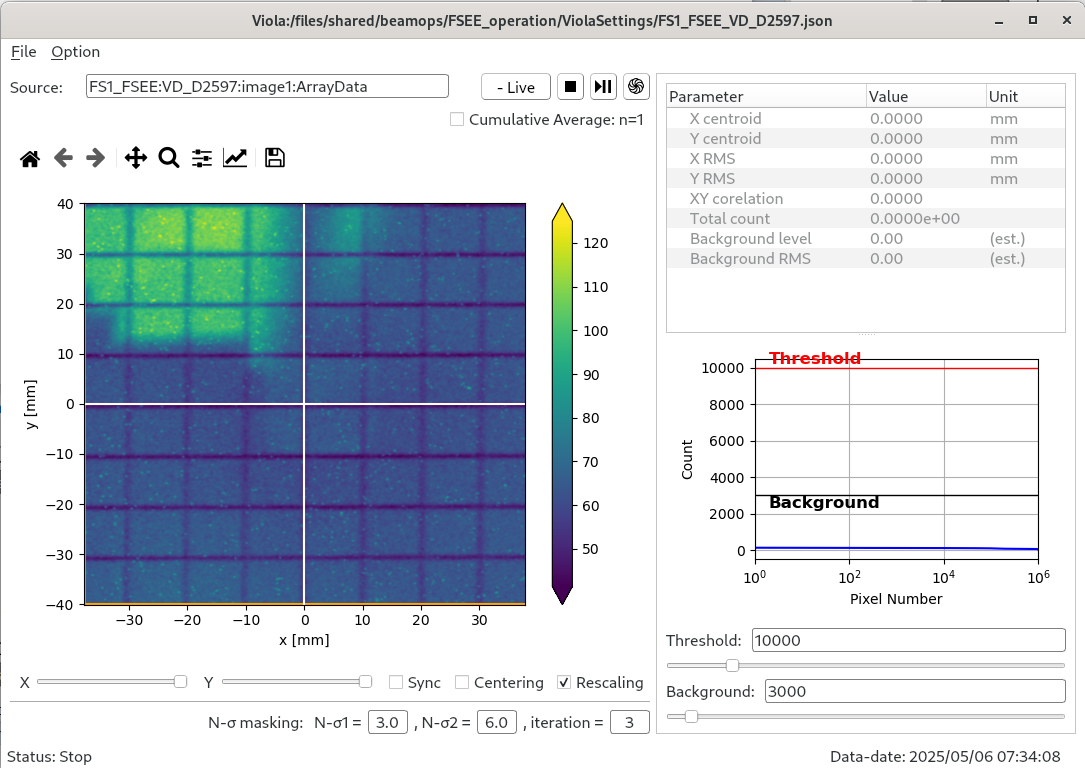Open the File menu
The image size is (1085, 768).
click(x=23, y=52)
